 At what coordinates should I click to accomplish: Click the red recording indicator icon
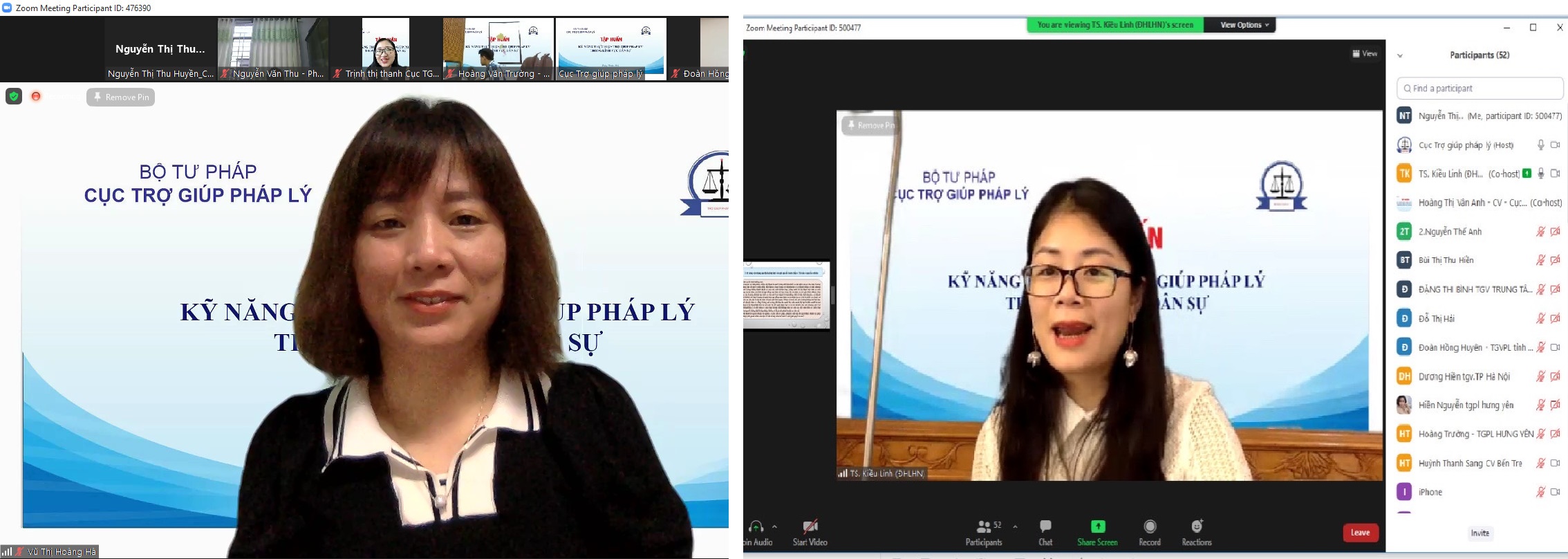36,96
